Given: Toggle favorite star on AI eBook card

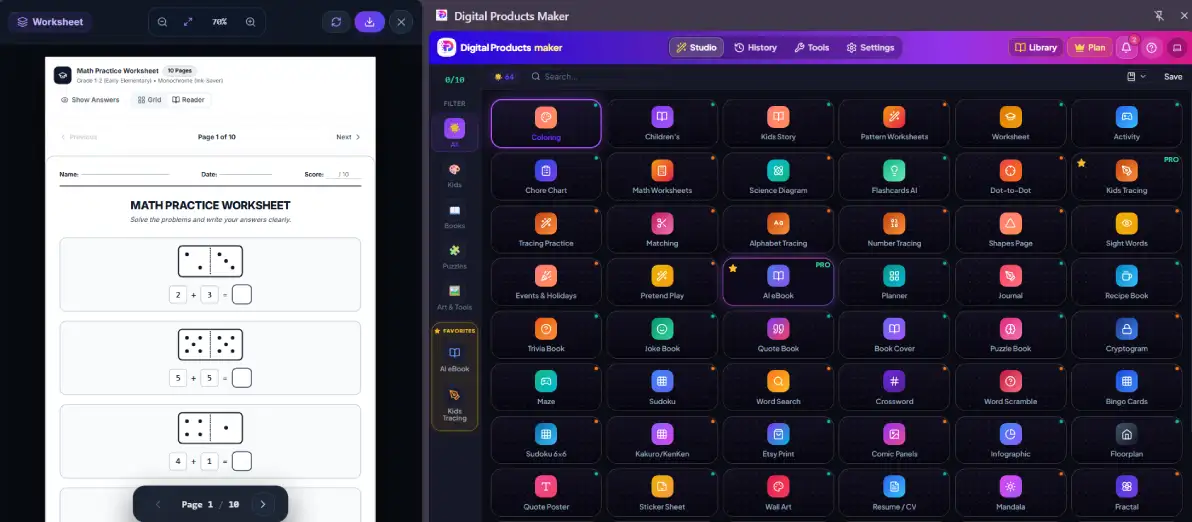Looking at the screenshot, I should click(733, 268).
